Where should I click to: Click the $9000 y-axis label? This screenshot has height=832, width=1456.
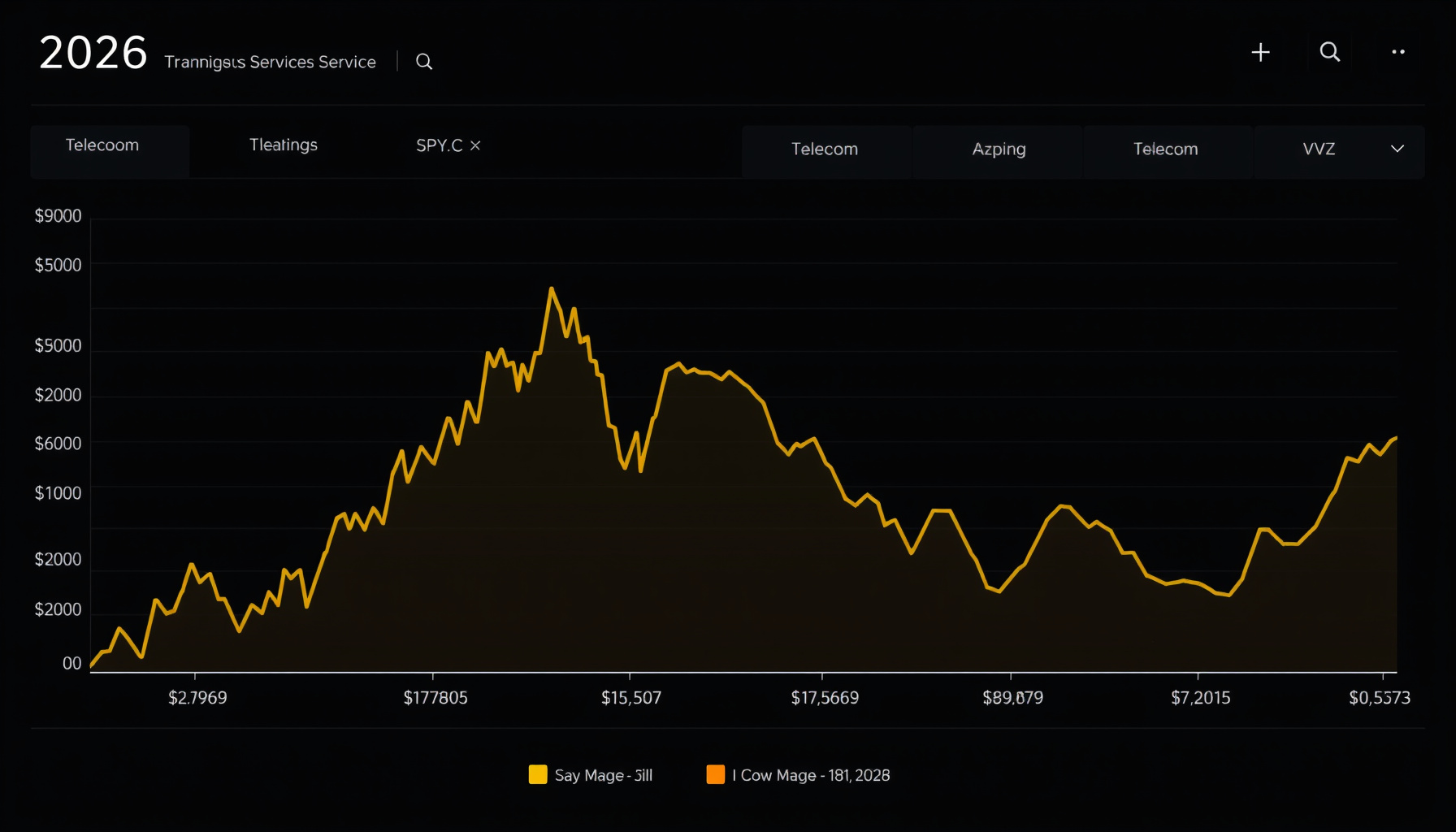pyautogui.click(x=58, y=216)
